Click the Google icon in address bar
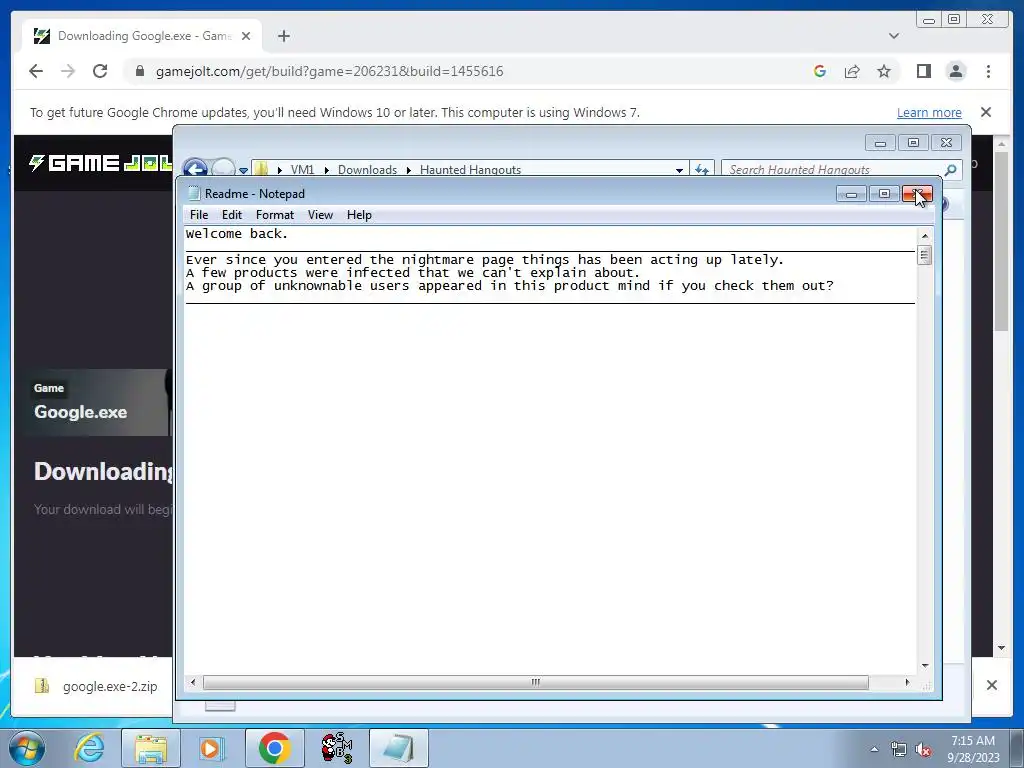Screen dimensions: 1024x768 820,71
